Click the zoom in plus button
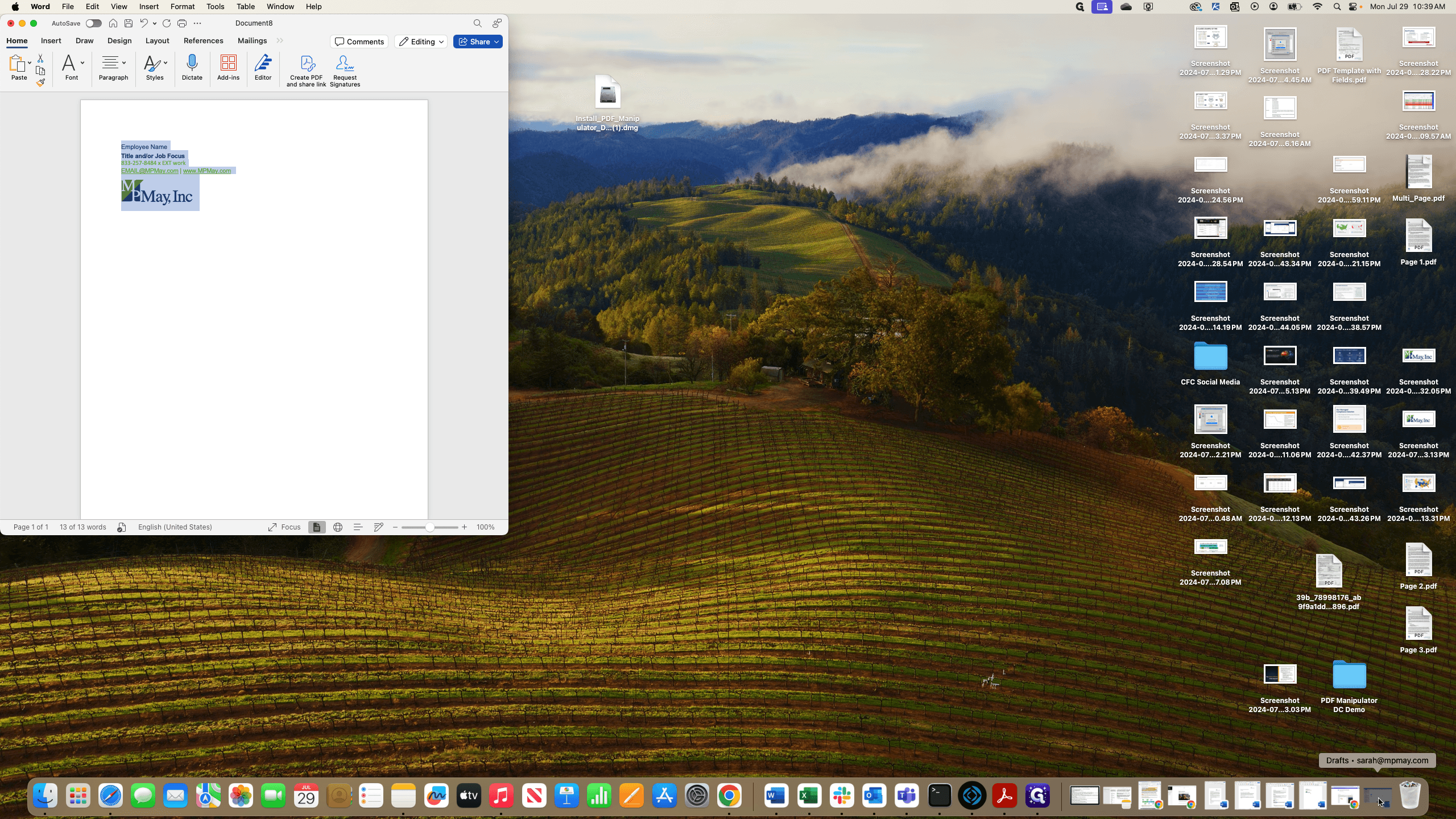Viewport: 1456px width, 819px height. click(465, 527)
